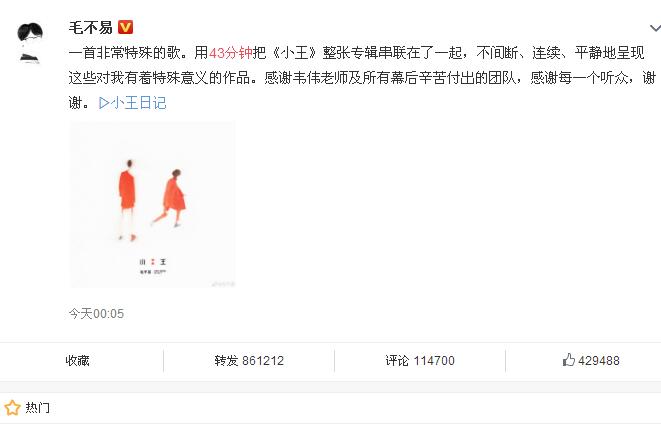Select the 热门 hot comments tab

pos(38,408)
